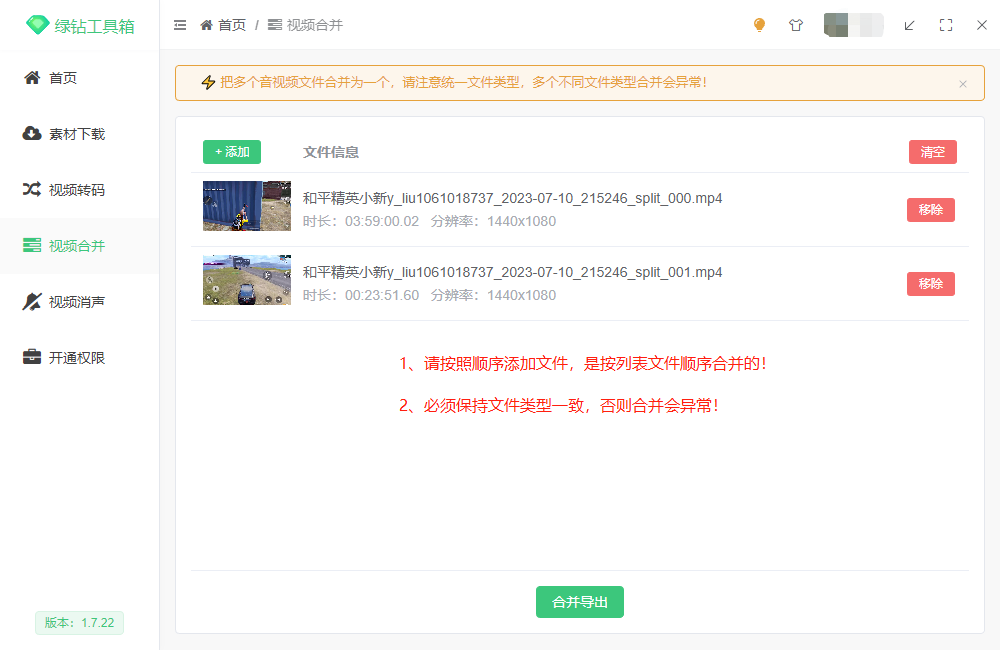
Task: Minimize to tray via the arrow icon
Action: pyautogui.click(x=909, y=25)
